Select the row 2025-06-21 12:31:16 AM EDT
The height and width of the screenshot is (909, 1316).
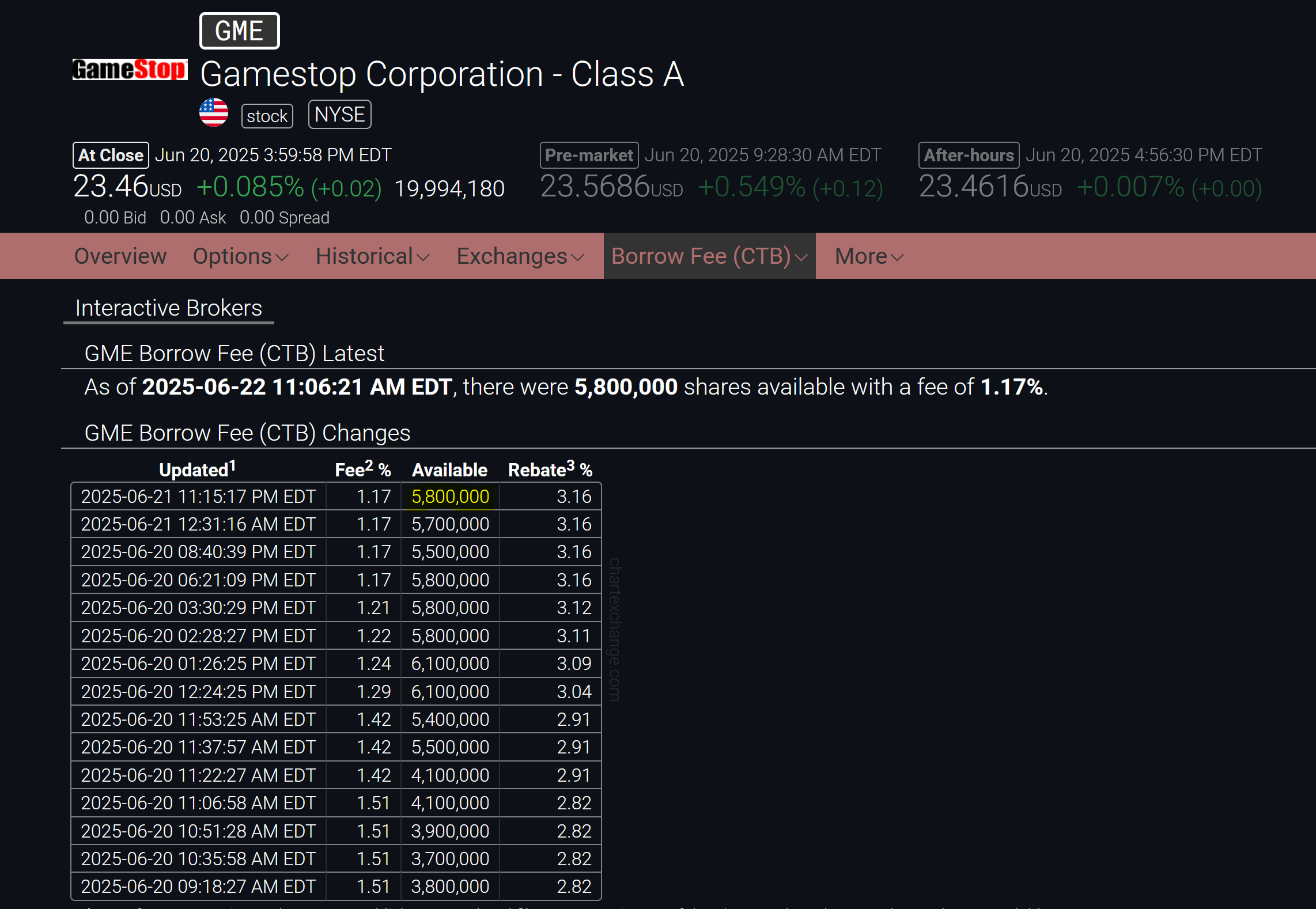pyautogui.click(x=336, y=524)
